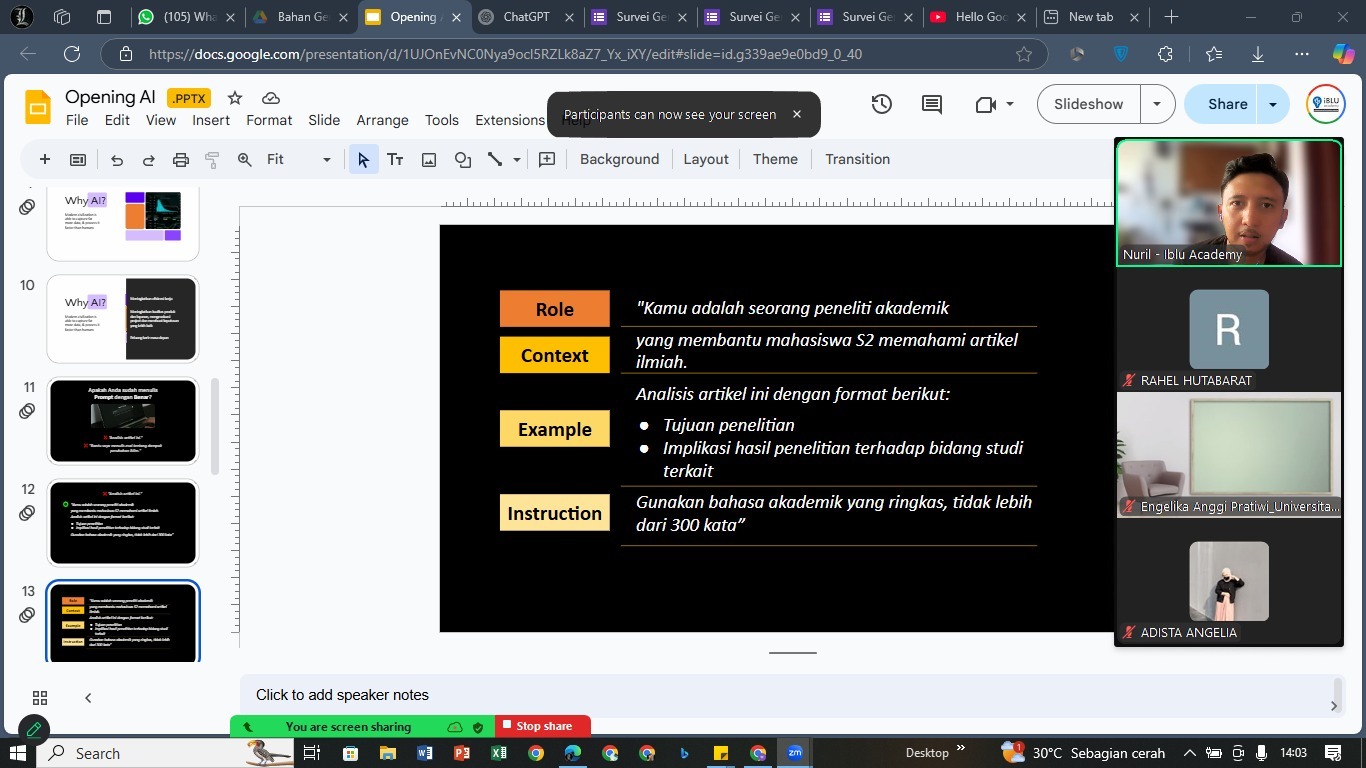Add a new slide plus icon
Screen dimensions: 1366x768
44,159
